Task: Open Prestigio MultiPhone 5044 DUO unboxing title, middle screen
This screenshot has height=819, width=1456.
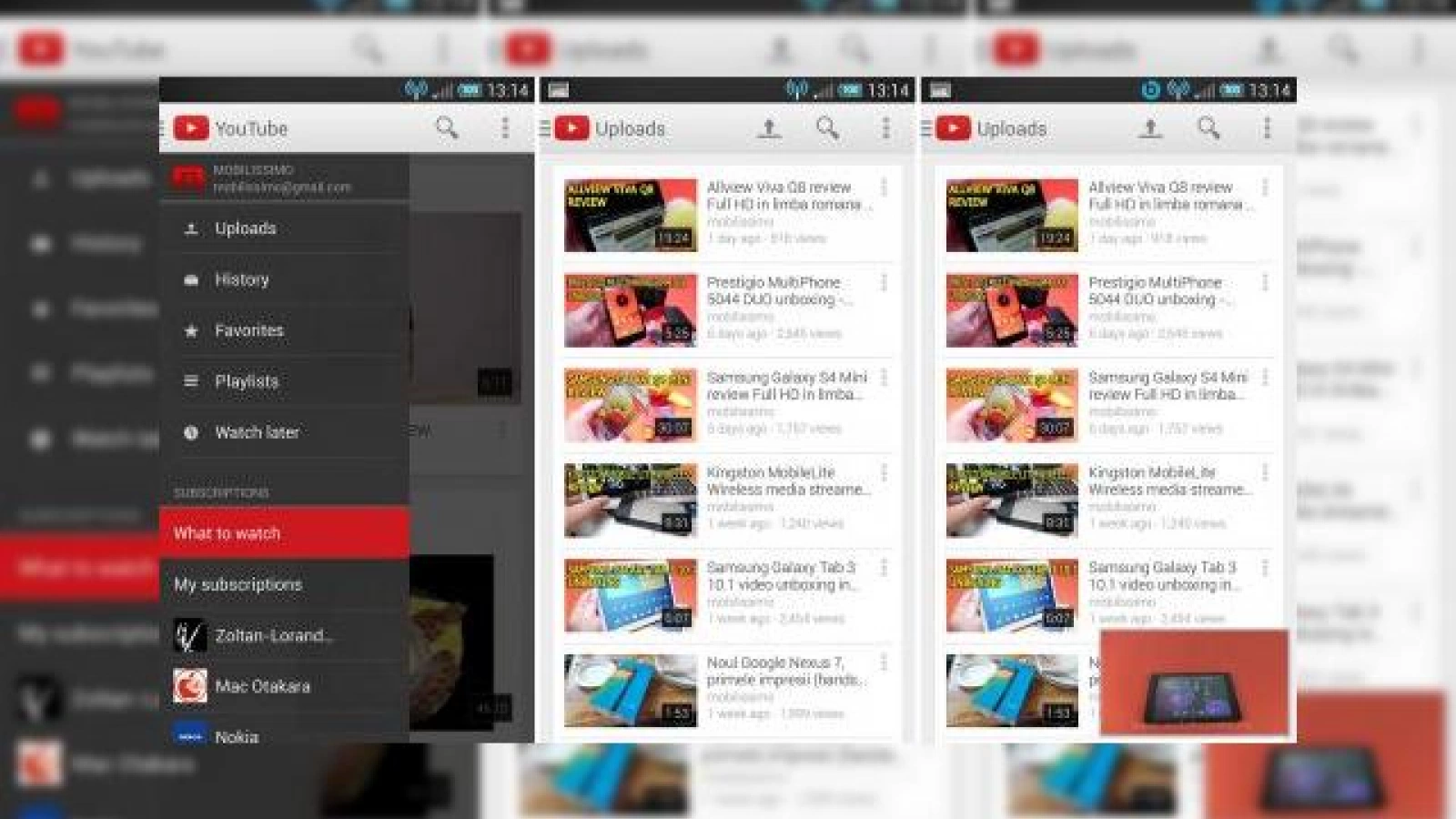Action: coord(780,290)
